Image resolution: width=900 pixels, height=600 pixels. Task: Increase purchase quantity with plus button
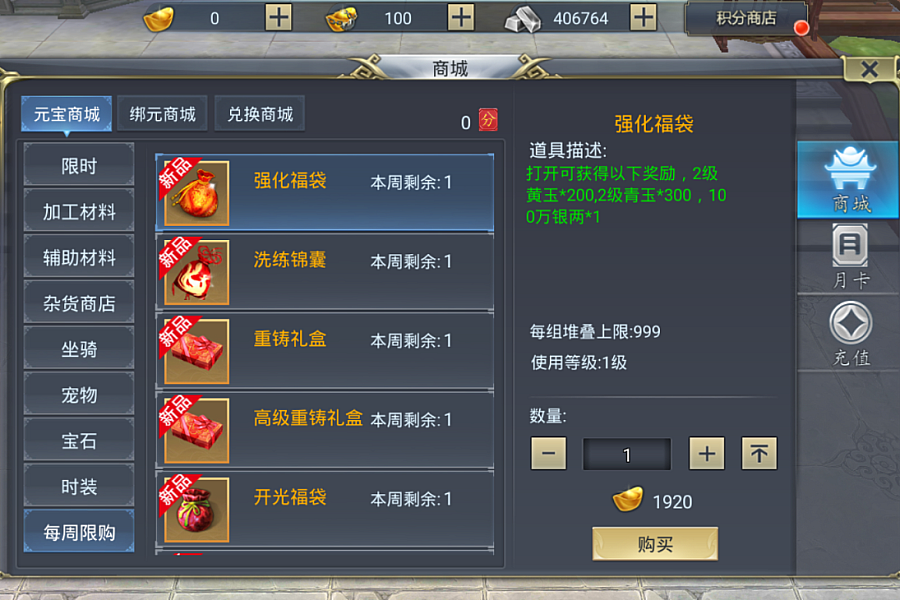(x=707, y=454)
